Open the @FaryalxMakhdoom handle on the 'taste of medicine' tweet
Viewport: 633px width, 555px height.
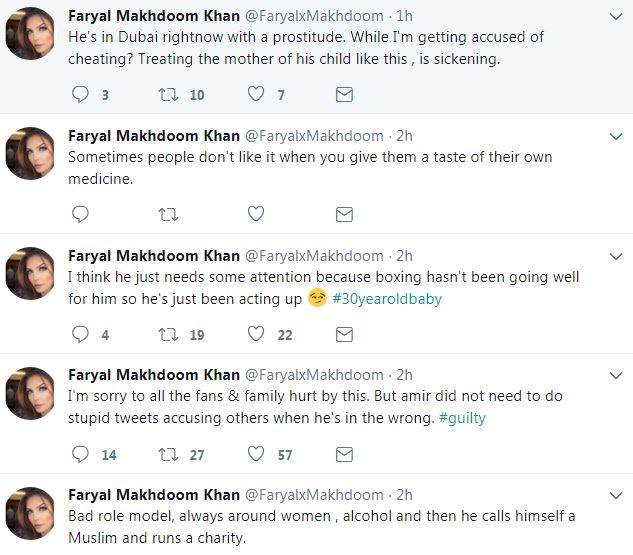[x=313, y=136]
